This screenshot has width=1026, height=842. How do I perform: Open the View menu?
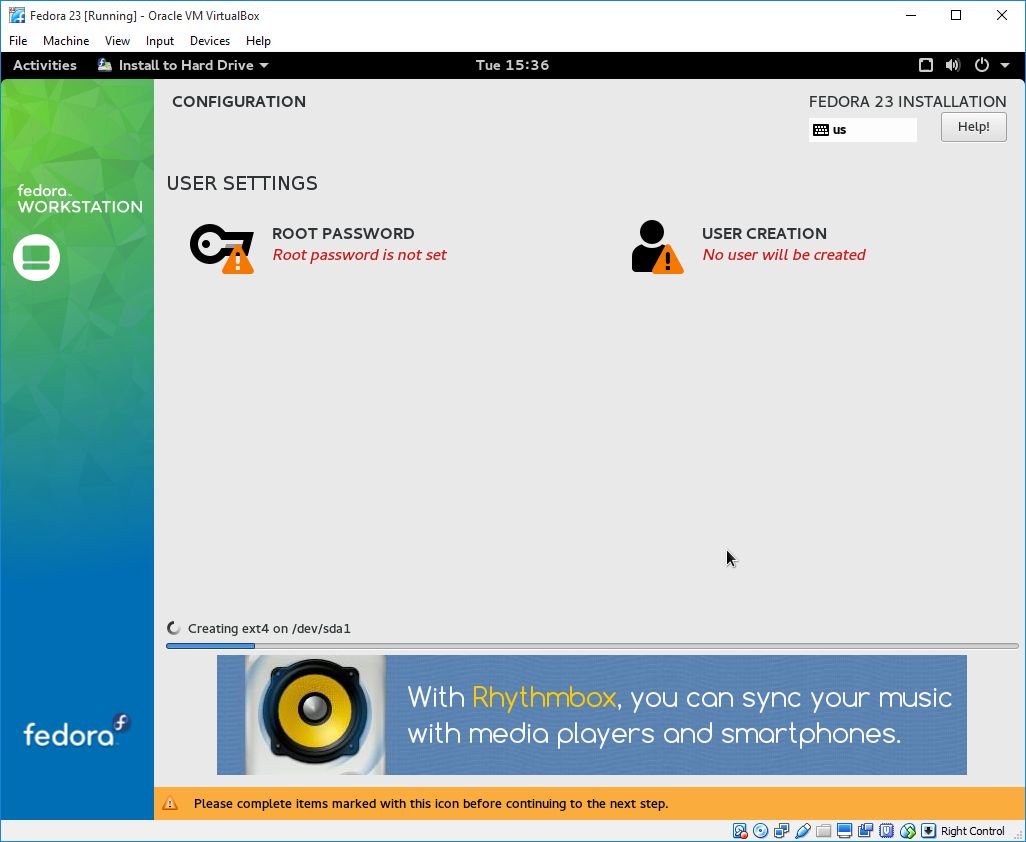pyautogui.click(x=117, y=41)
